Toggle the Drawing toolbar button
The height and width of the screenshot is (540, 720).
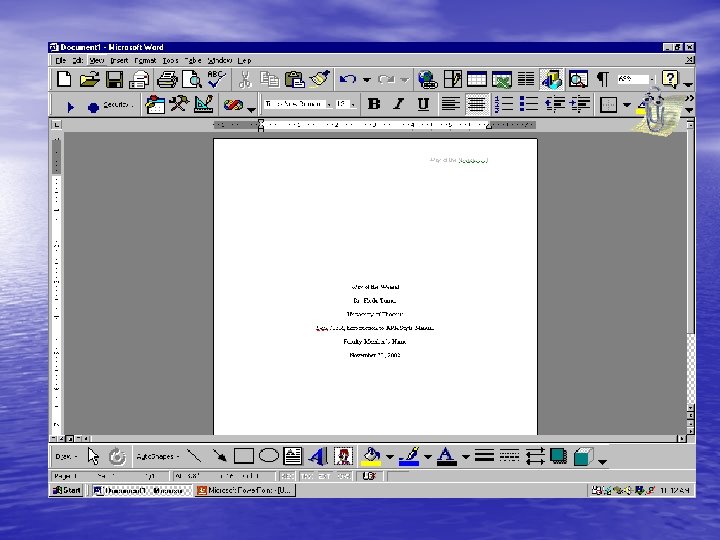(x=551, y=79)
